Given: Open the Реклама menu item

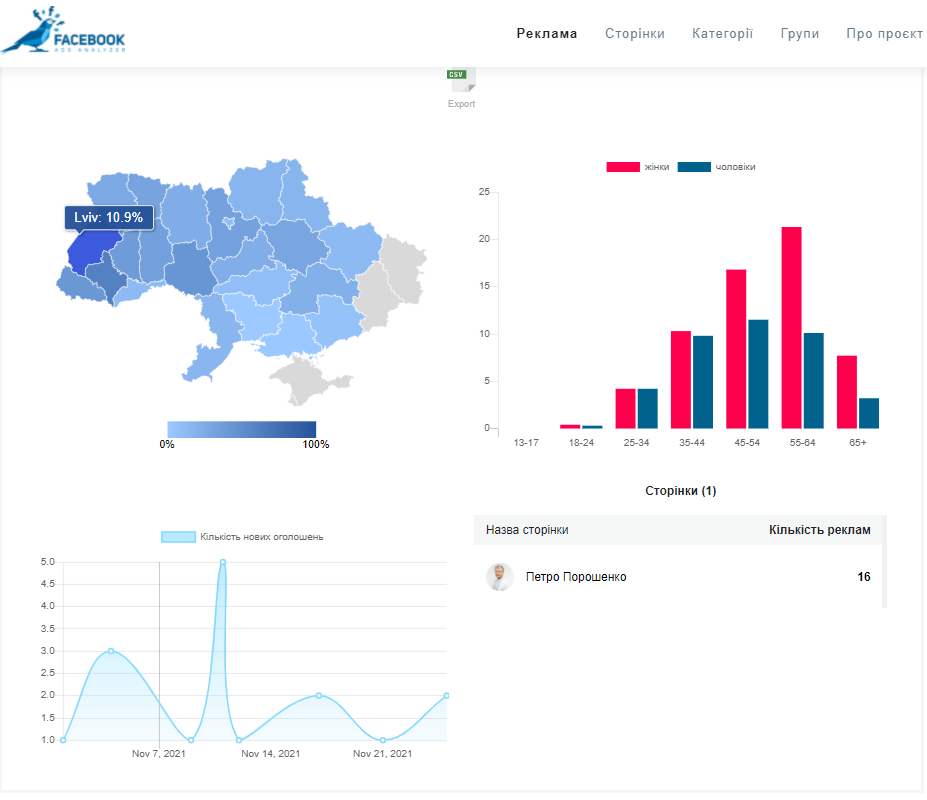Looking at the screenshot, I should [x=547, y=33].
